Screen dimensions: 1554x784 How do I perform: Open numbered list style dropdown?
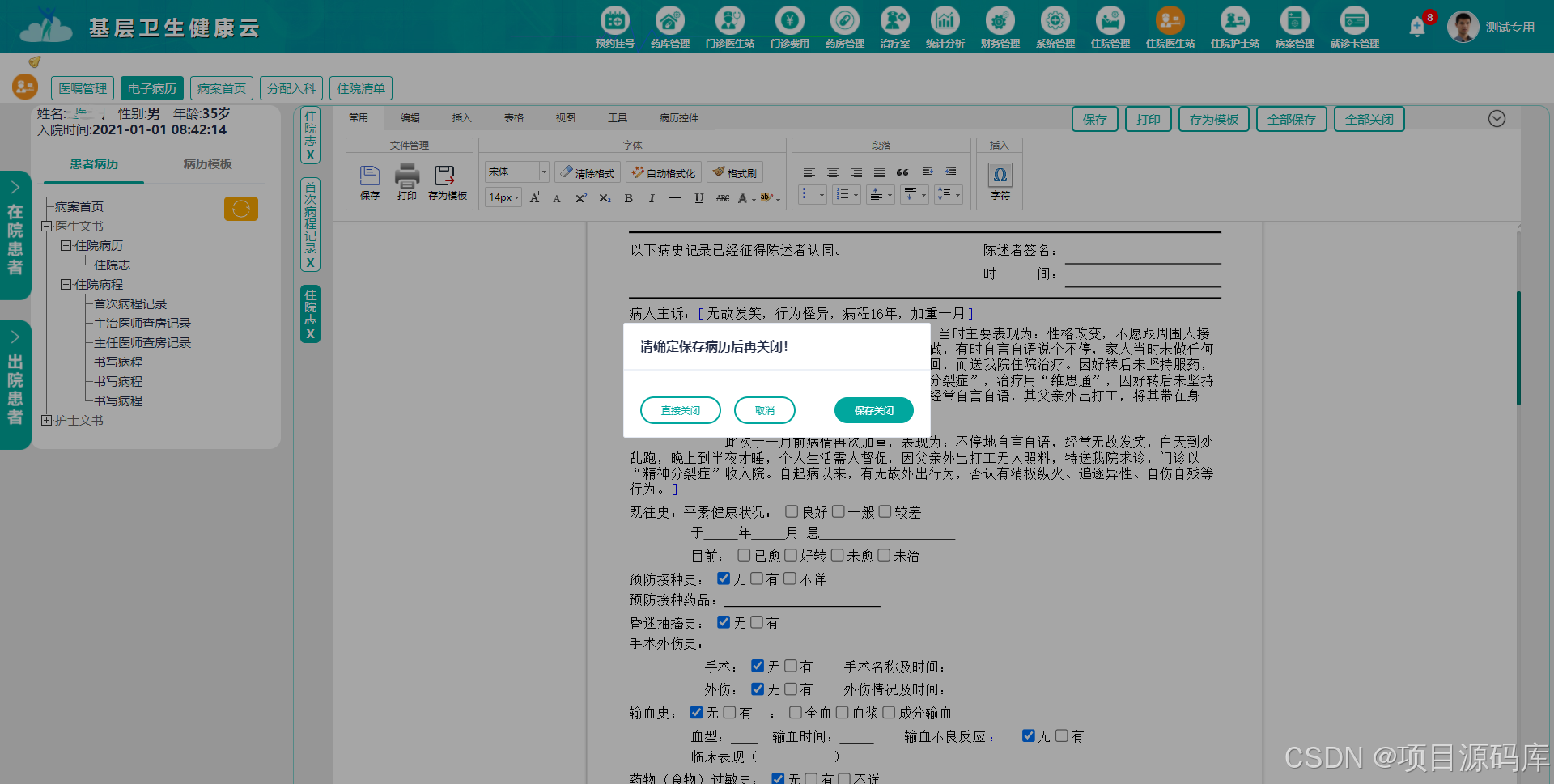(856, 195)
